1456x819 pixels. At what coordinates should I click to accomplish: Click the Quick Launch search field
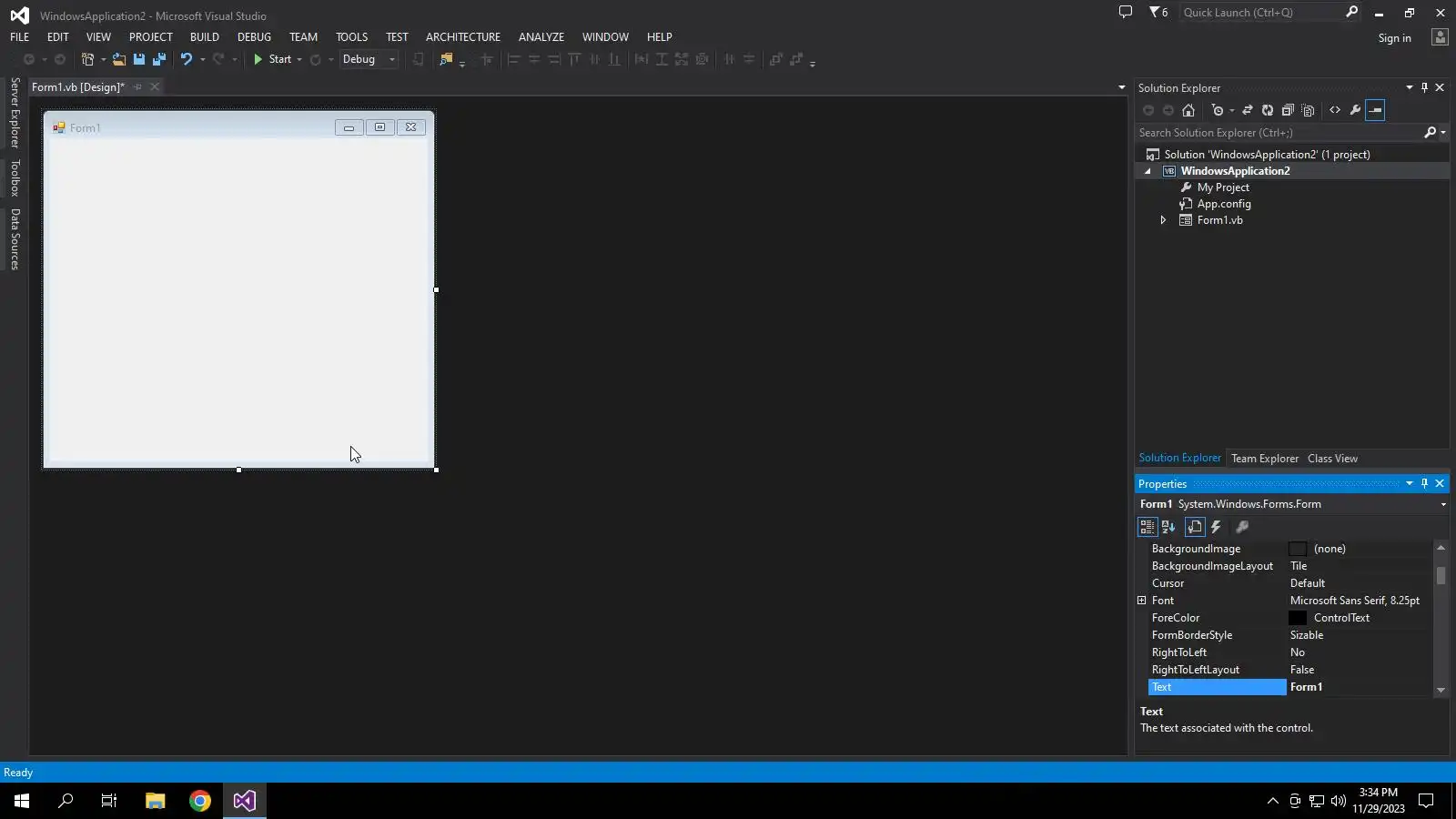1261,12
